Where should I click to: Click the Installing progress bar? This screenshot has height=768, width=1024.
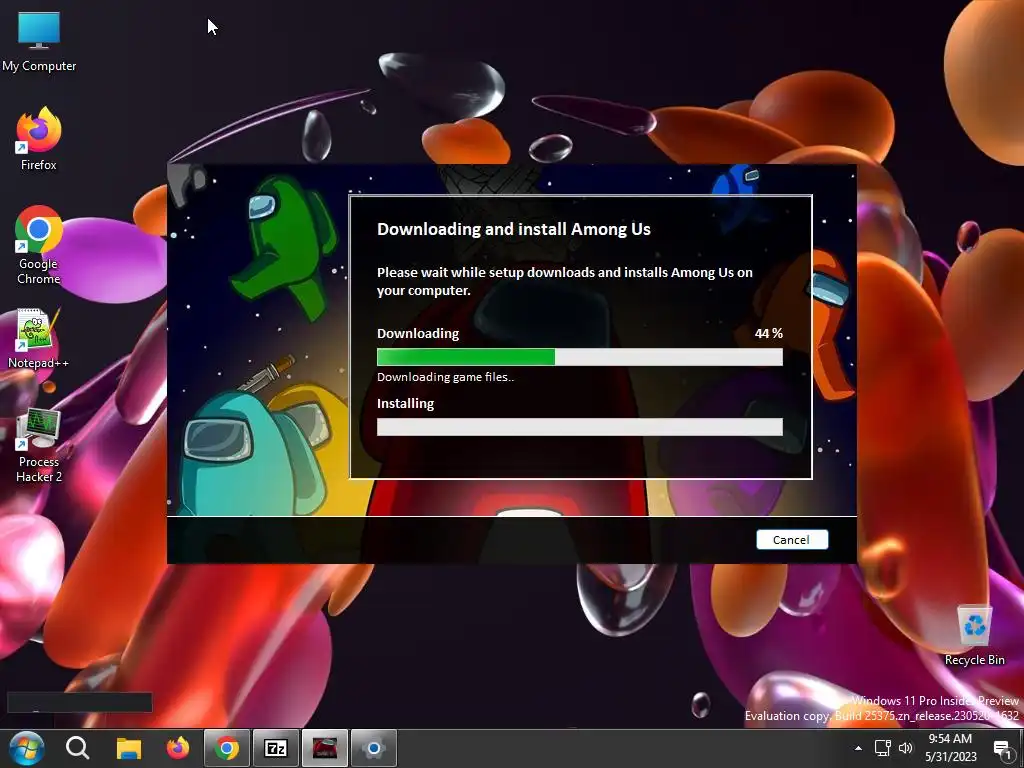(580, 426)
